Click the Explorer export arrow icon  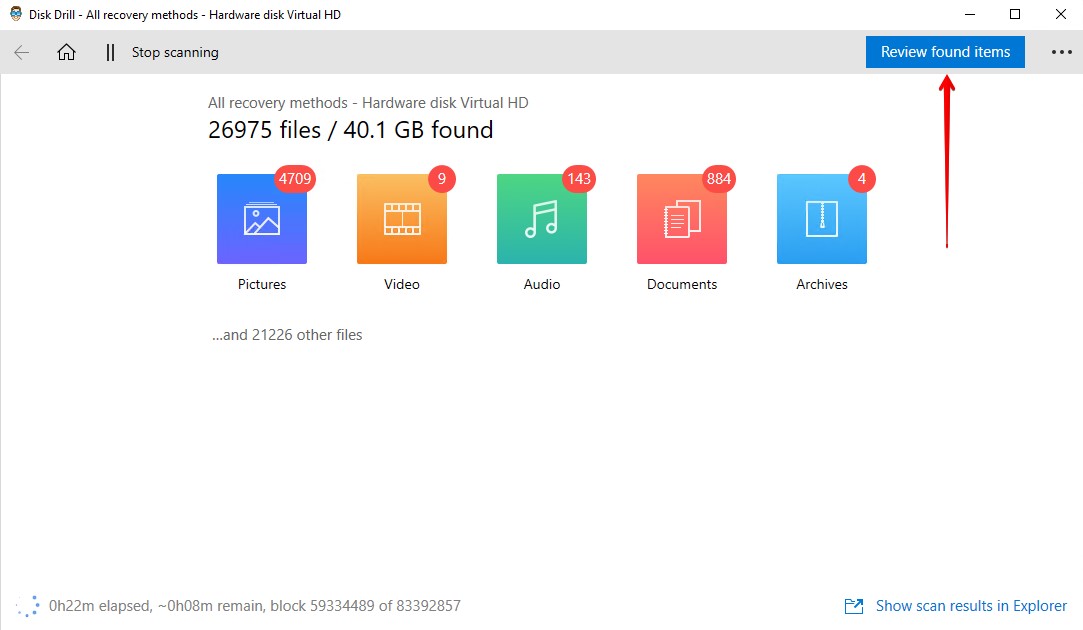(x=854, y=606)
